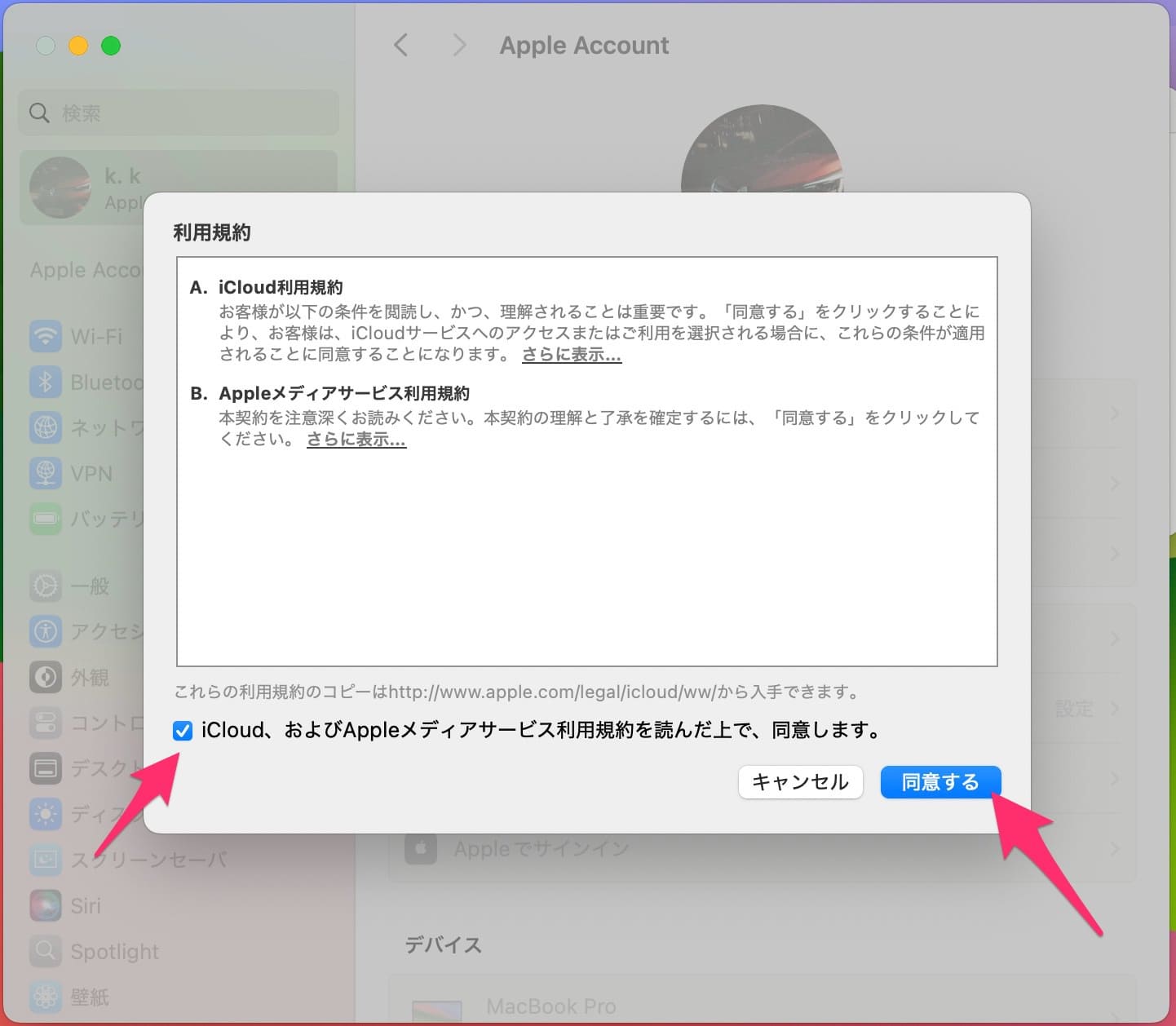This screenshot has height=1026, width=1176.
Task: Open the 一般 gear icon in sidebar
Action: 46,586
